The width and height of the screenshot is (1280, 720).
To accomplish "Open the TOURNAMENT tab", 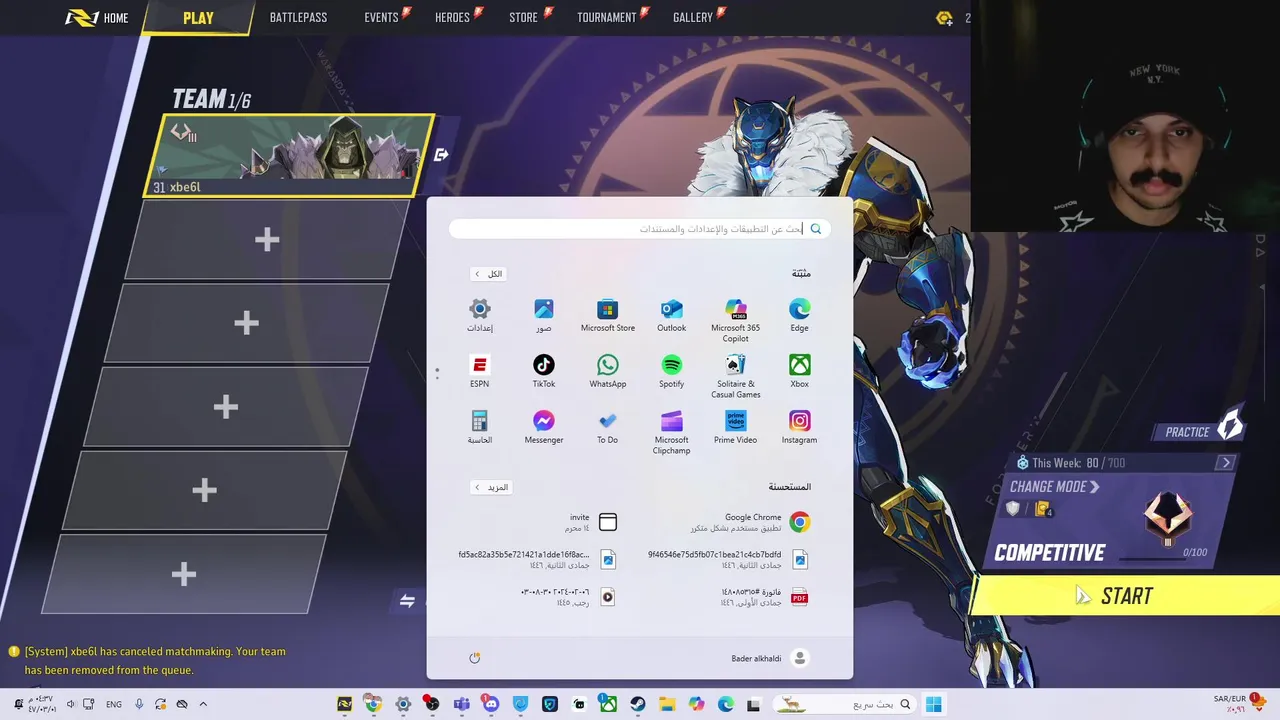I will point(606,17).
